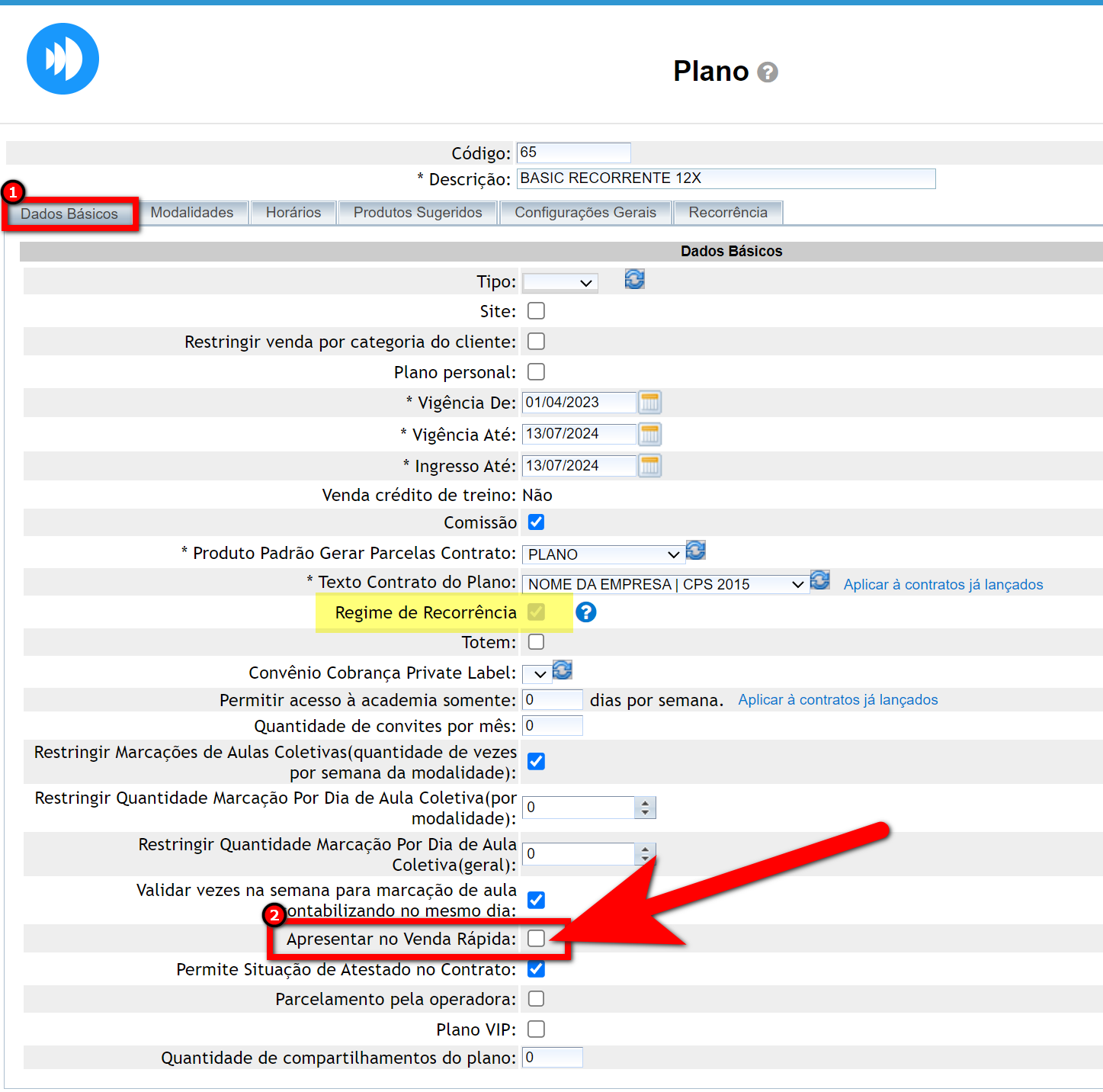
Task: Tick the Plano VIP checkbox
Action: [537, 1029]
